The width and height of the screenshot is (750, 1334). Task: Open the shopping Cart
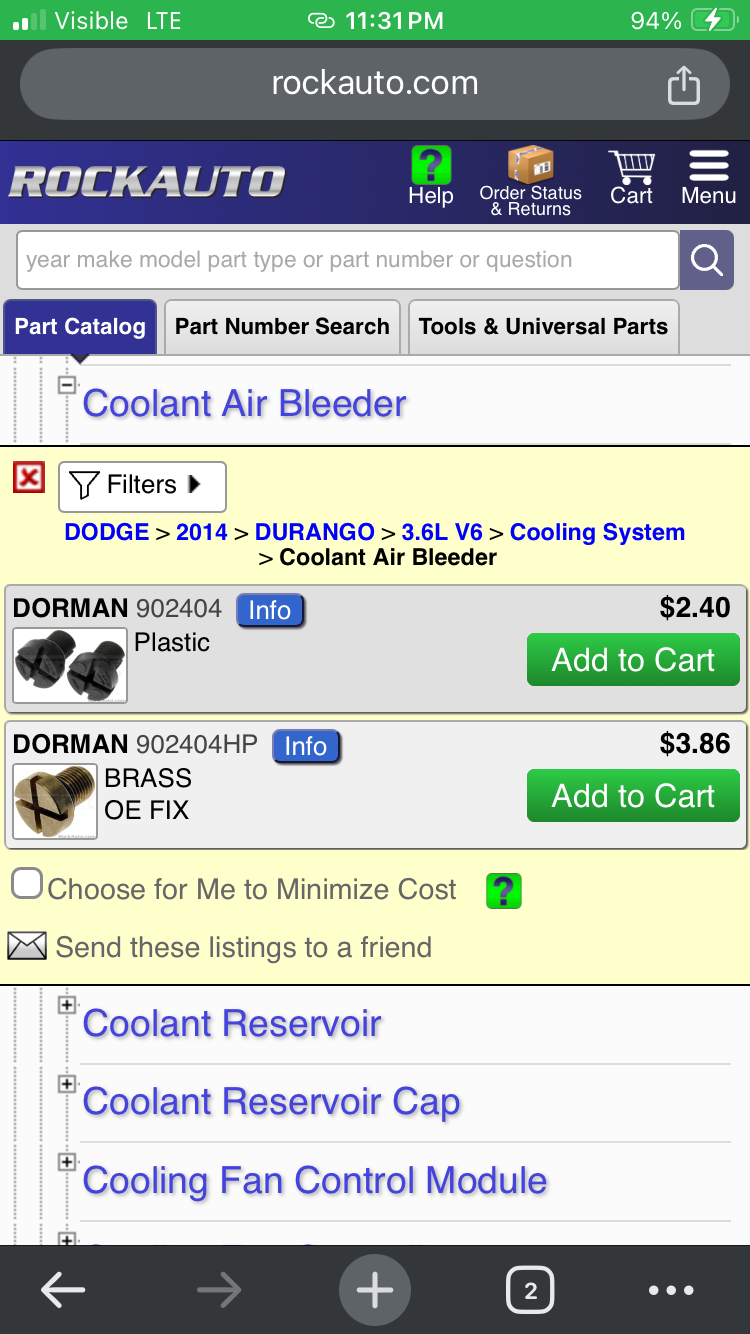631,177
